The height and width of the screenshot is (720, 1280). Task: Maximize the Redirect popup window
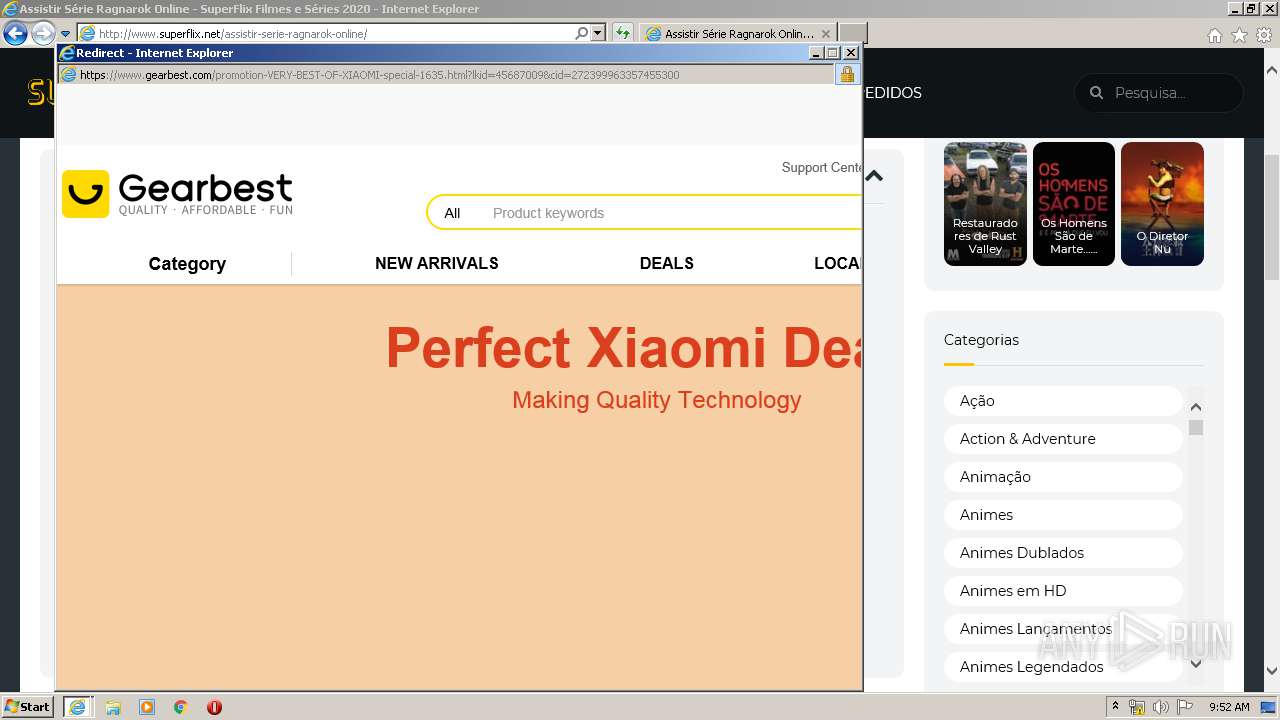click(x=832, y=53)
